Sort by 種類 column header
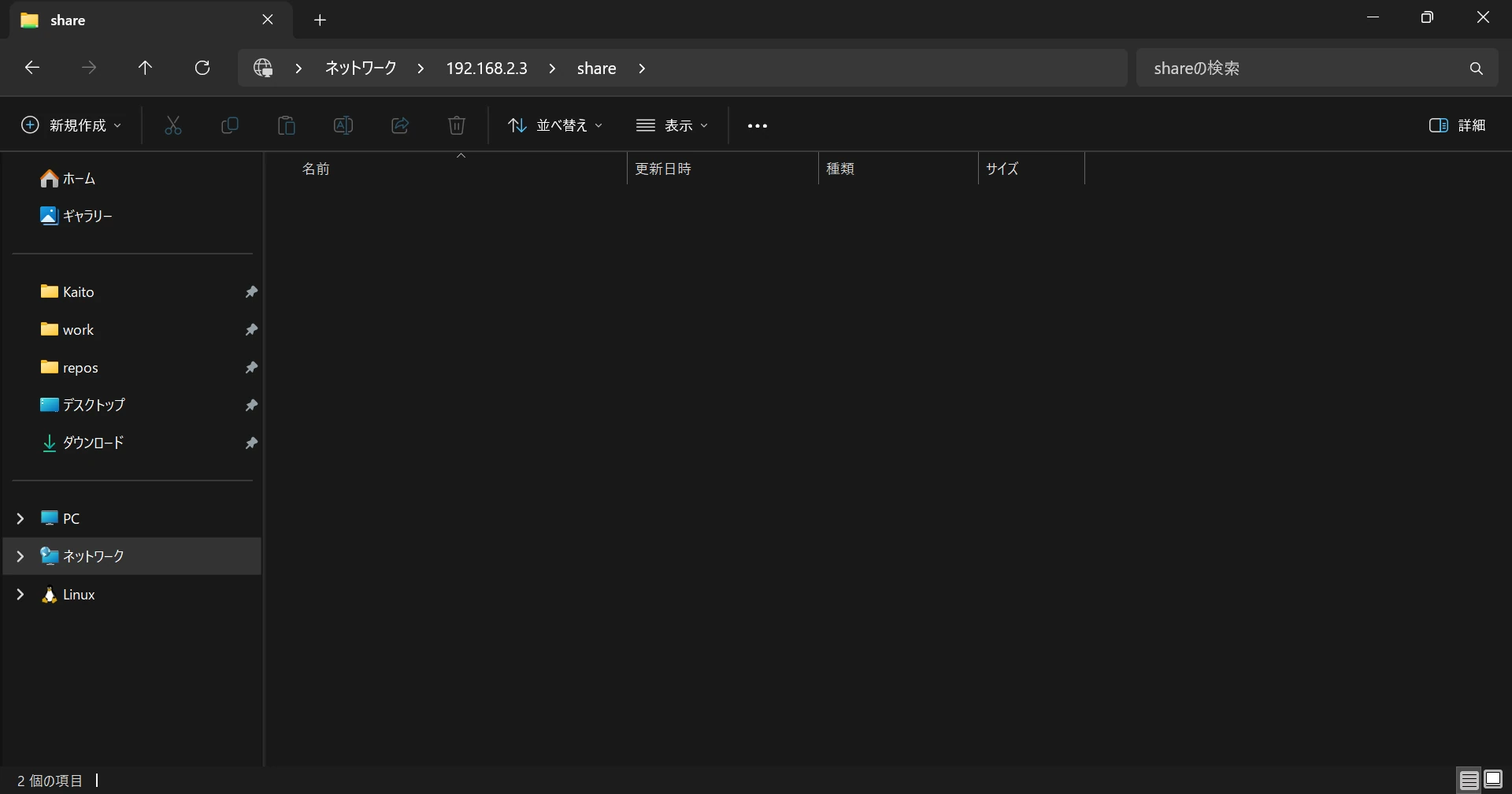Viewport: 1512px width, 794px height. 899,169
